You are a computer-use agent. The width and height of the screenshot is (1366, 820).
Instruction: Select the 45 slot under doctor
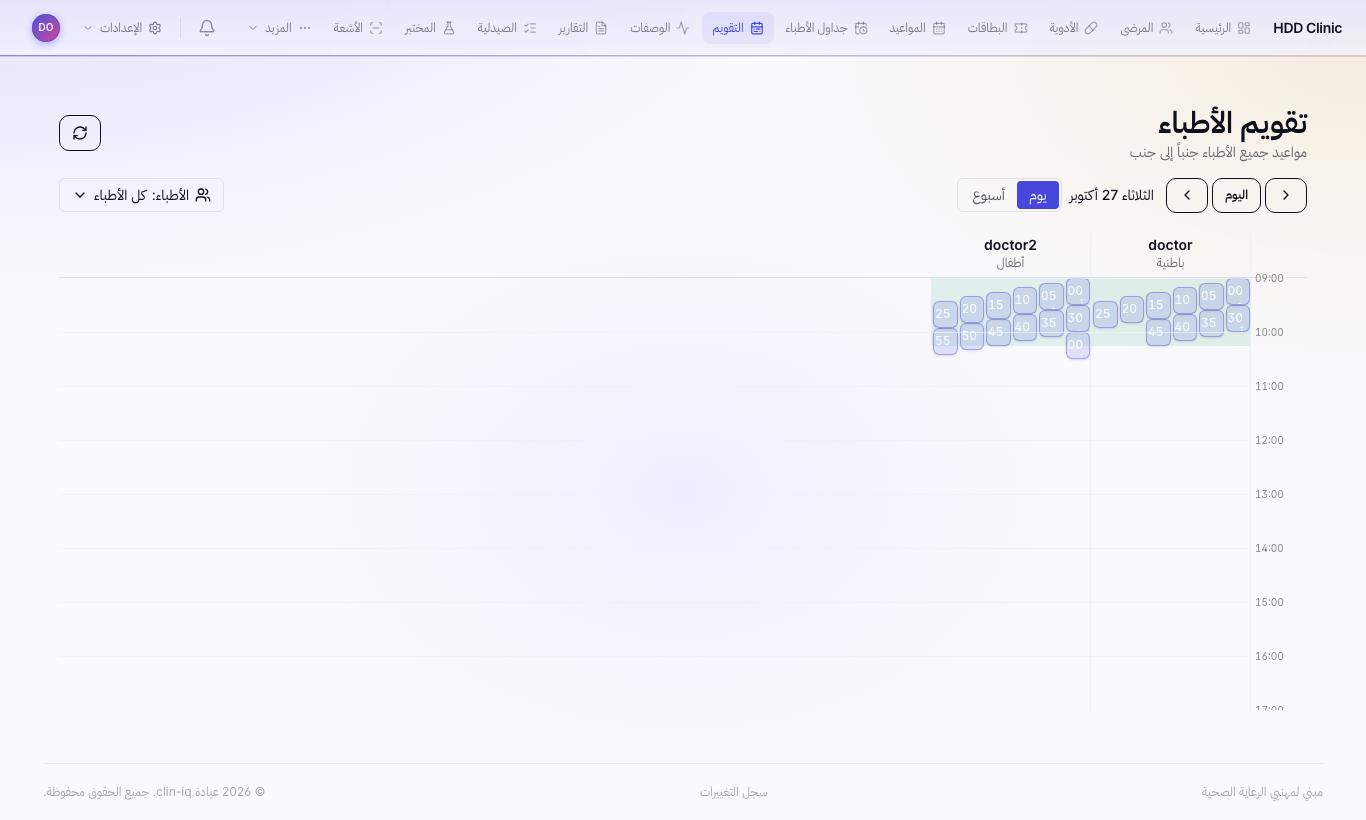1157,332
